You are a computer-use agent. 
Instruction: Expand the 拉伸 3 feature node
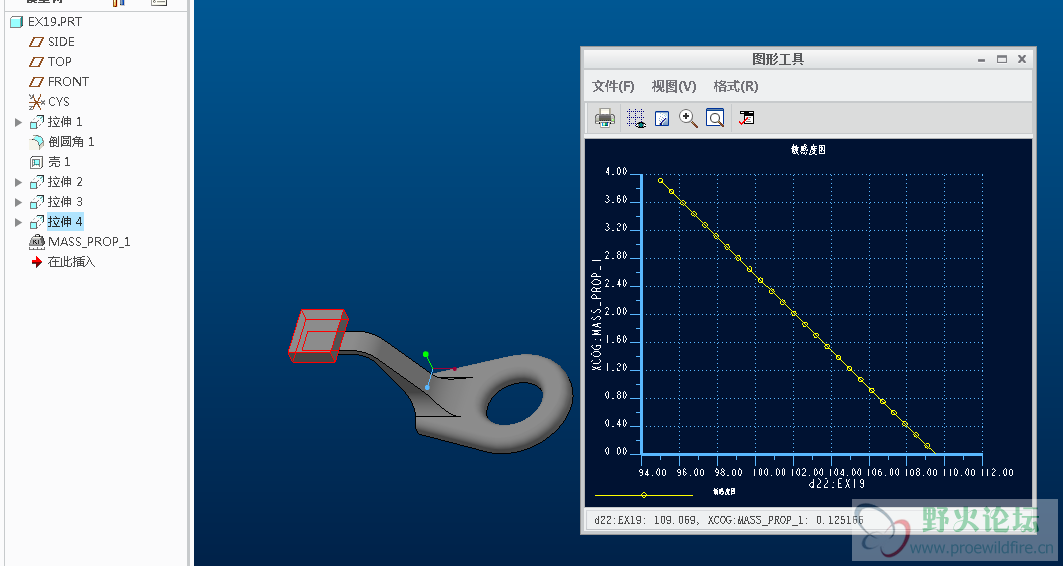pyautogui.click(x=18, y=202)
